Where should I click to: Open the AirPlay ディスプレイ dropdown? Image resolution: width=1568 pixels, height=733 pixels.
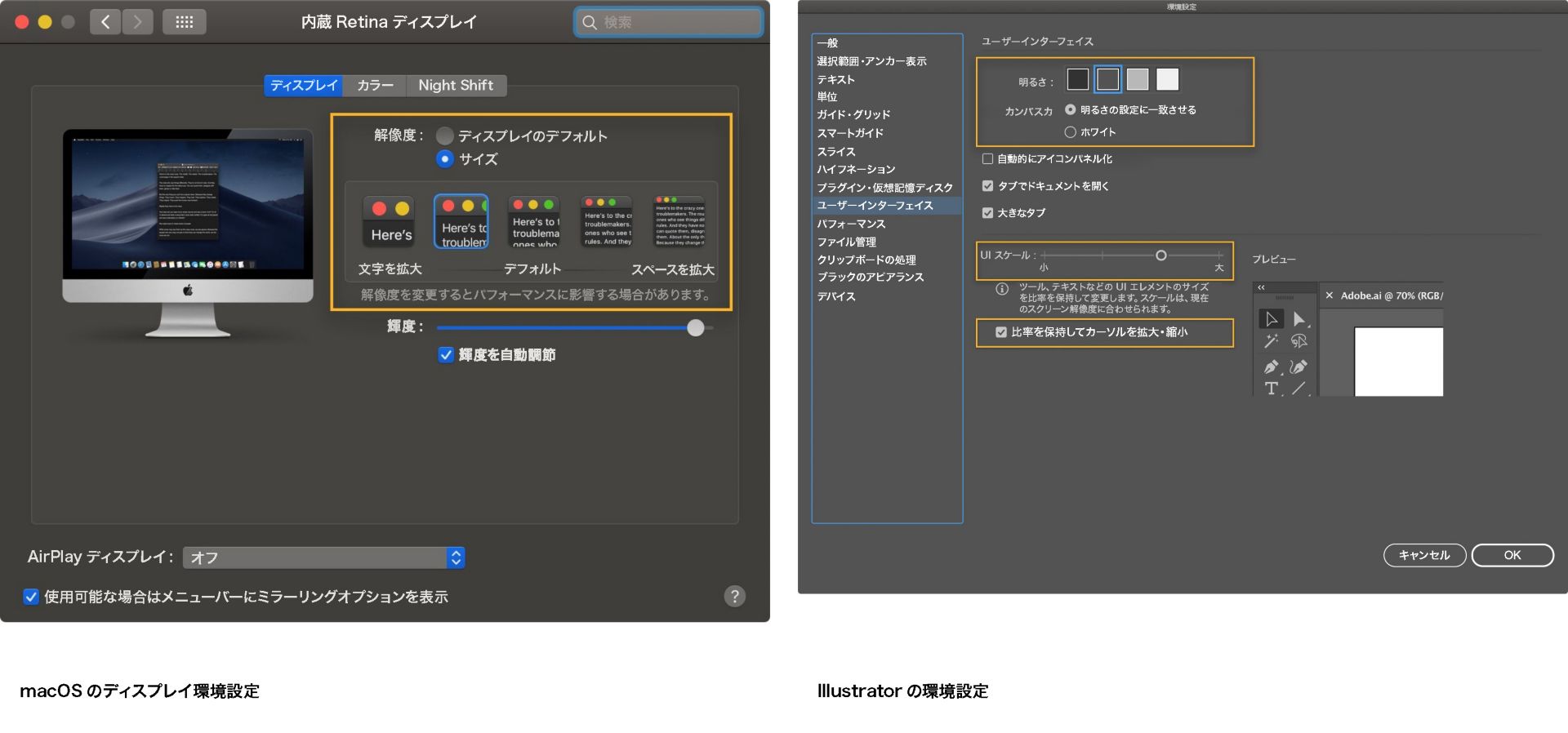[324, 558]
